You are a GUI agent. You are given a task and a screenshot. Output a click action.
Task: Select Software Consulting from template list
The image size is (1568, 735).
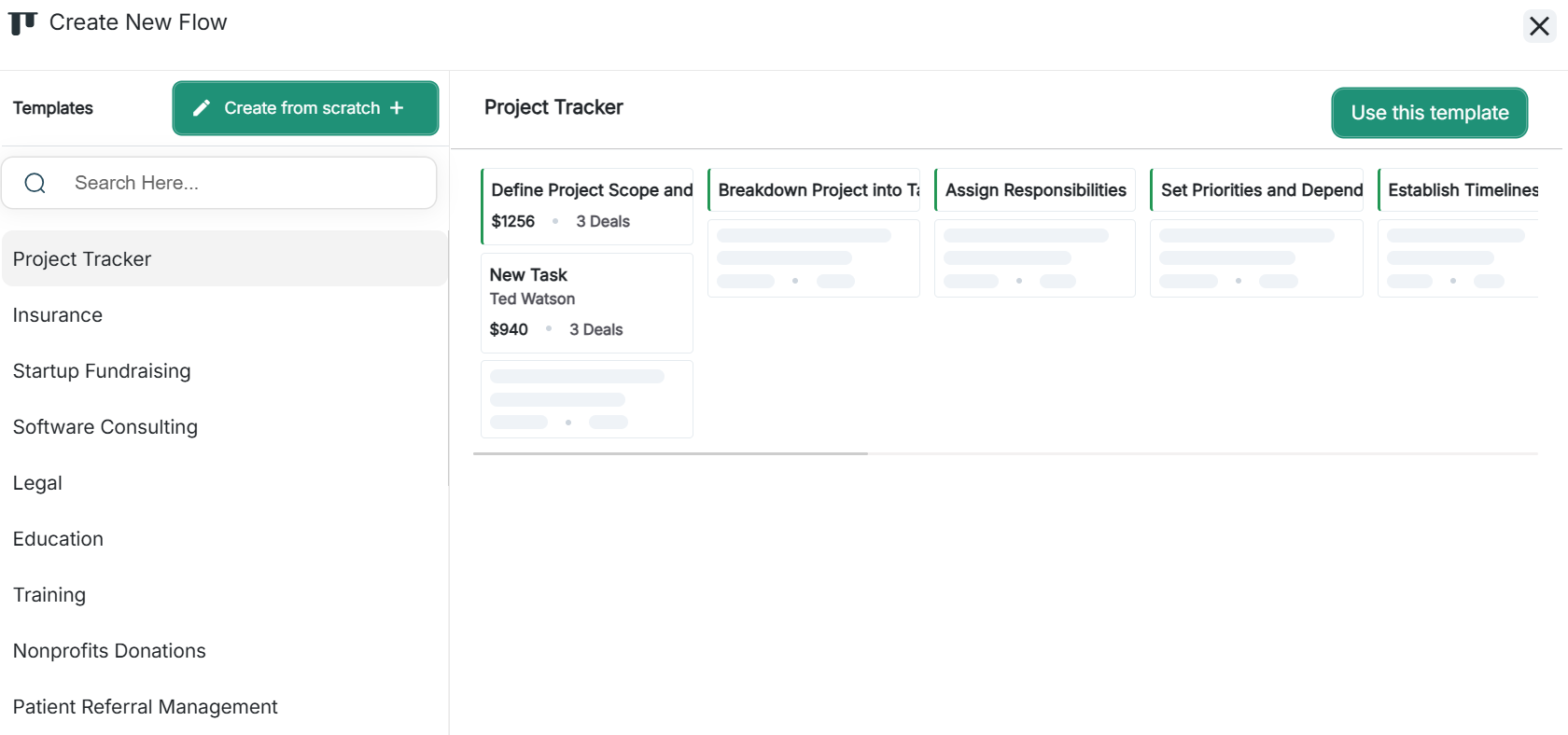(105, 427)
